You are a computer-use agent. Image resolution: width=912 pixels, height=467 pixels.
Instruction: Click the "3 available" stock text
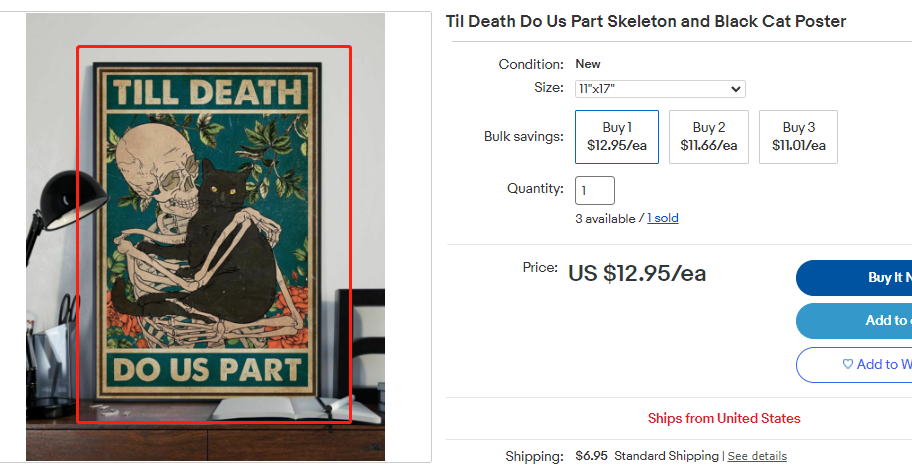[x=605, y=218]
